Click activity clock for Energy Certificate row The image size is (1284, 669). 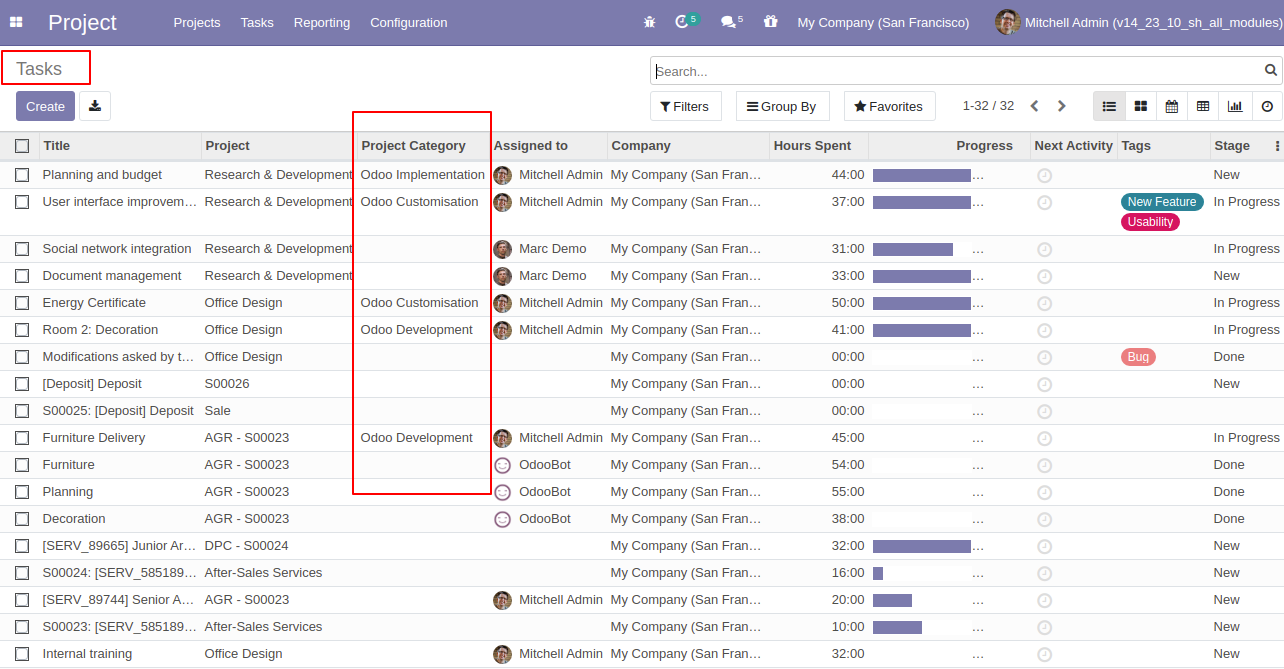coord(1045,303)
